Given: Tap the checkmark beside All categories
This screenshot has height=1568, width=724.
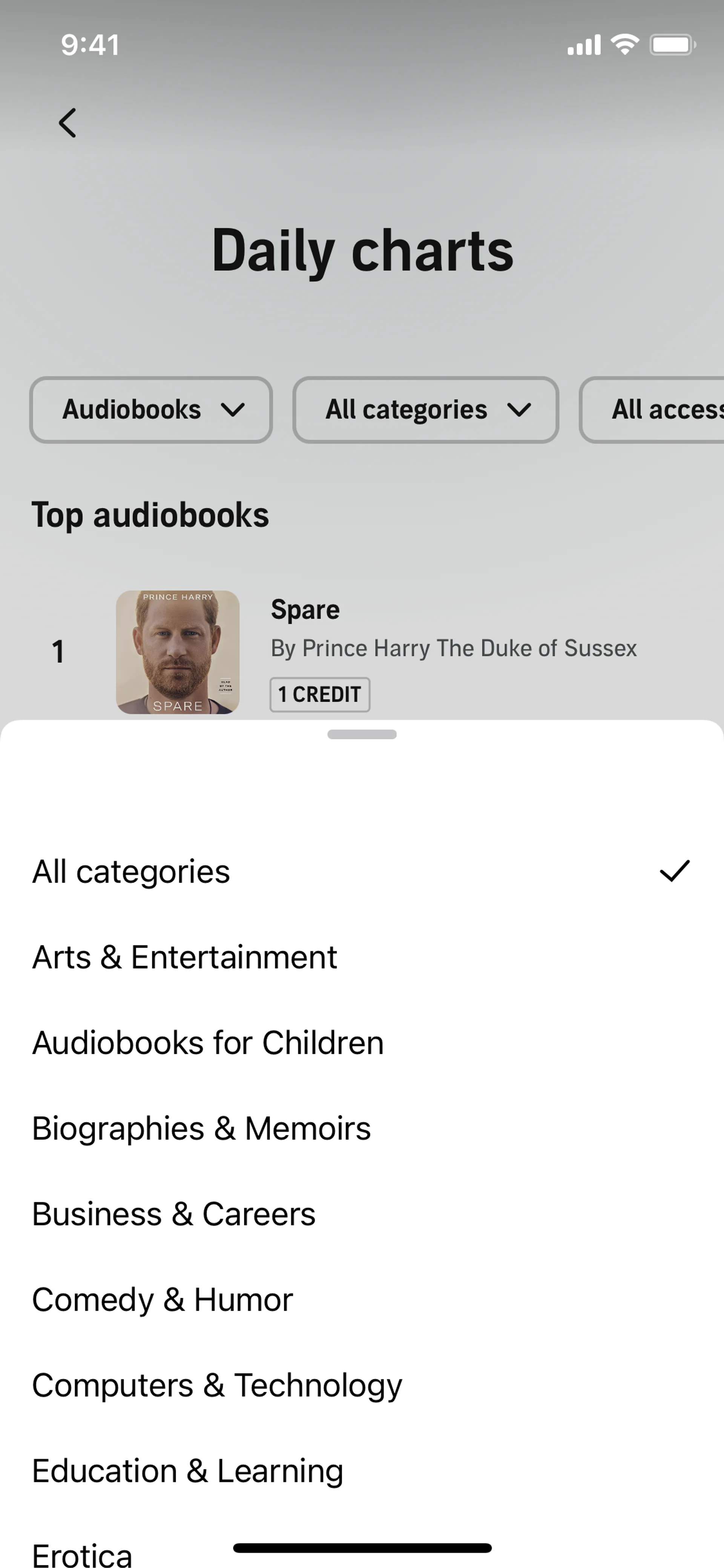Looking at the screenshot, I should tap(675, 871).
